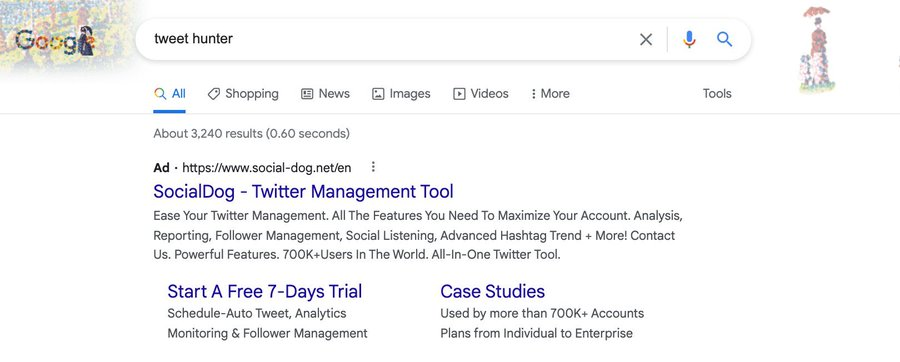Click the Images tab picture icon
The width and height of the screenshot is (900, 362).
(x=378, y=94)
